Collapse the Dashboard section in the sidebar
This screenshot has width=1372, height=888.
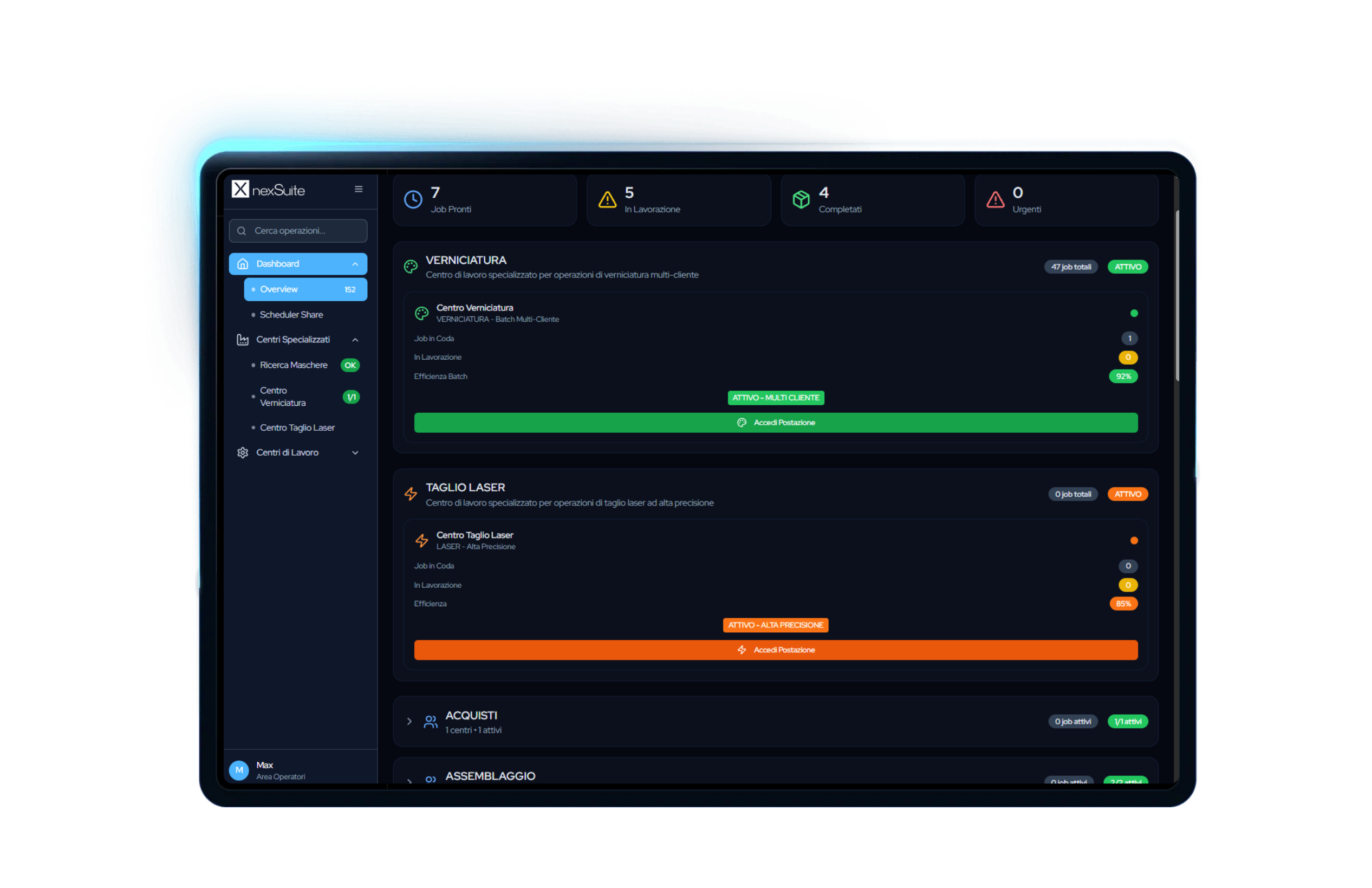point(355,263)
